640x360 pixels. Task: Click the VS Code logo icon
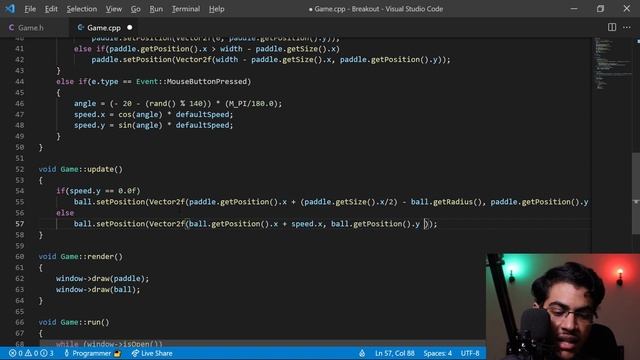click(x=10, y=9)
